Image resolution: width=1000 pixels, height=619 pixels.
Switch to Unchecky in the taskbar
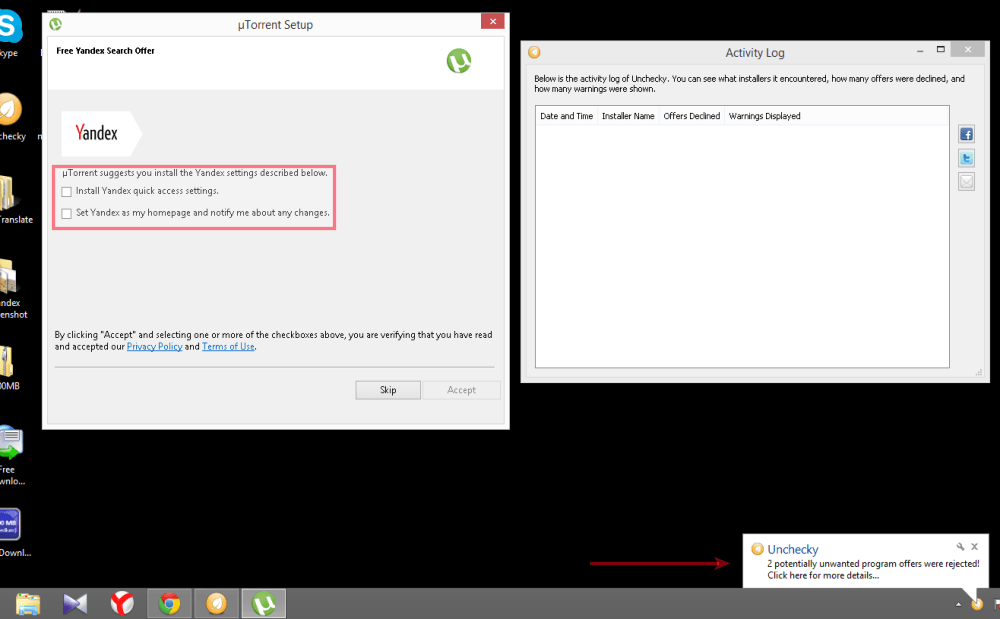(x=216, y=603)
